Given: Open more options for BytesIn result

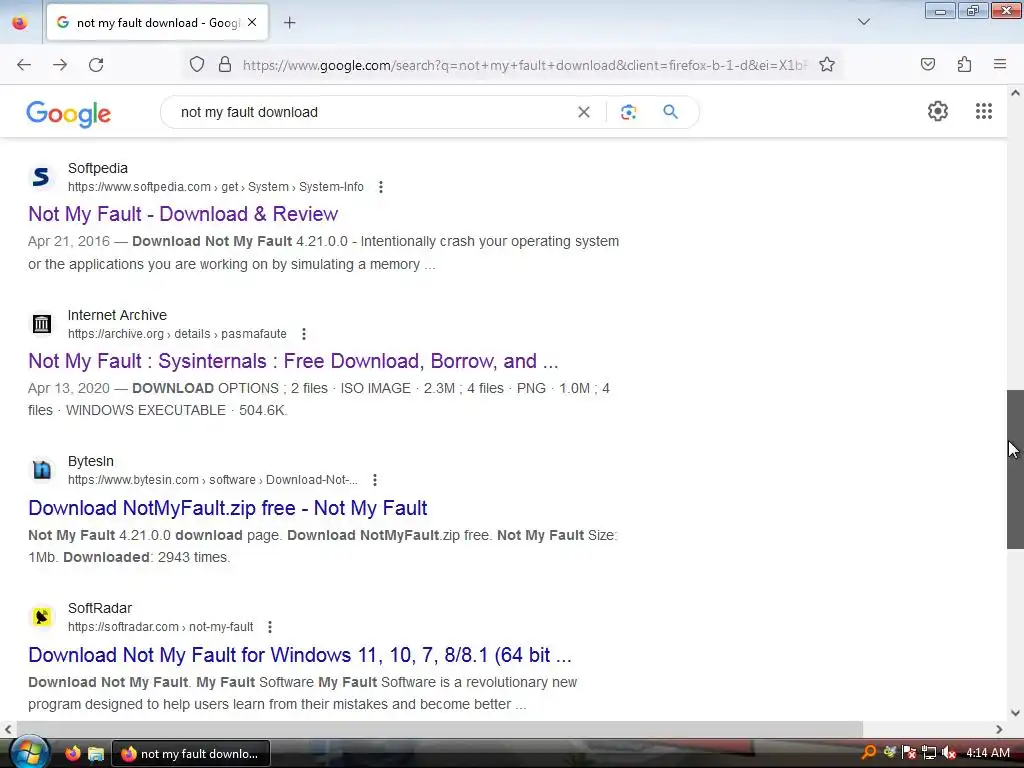Looking at the screenshot, I should coord(375,480).
